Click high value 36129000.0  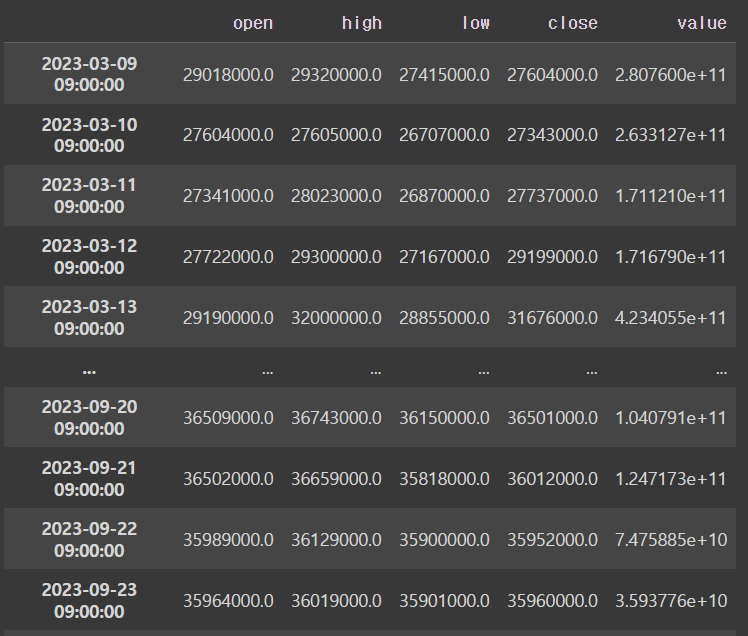click(336, 540)
